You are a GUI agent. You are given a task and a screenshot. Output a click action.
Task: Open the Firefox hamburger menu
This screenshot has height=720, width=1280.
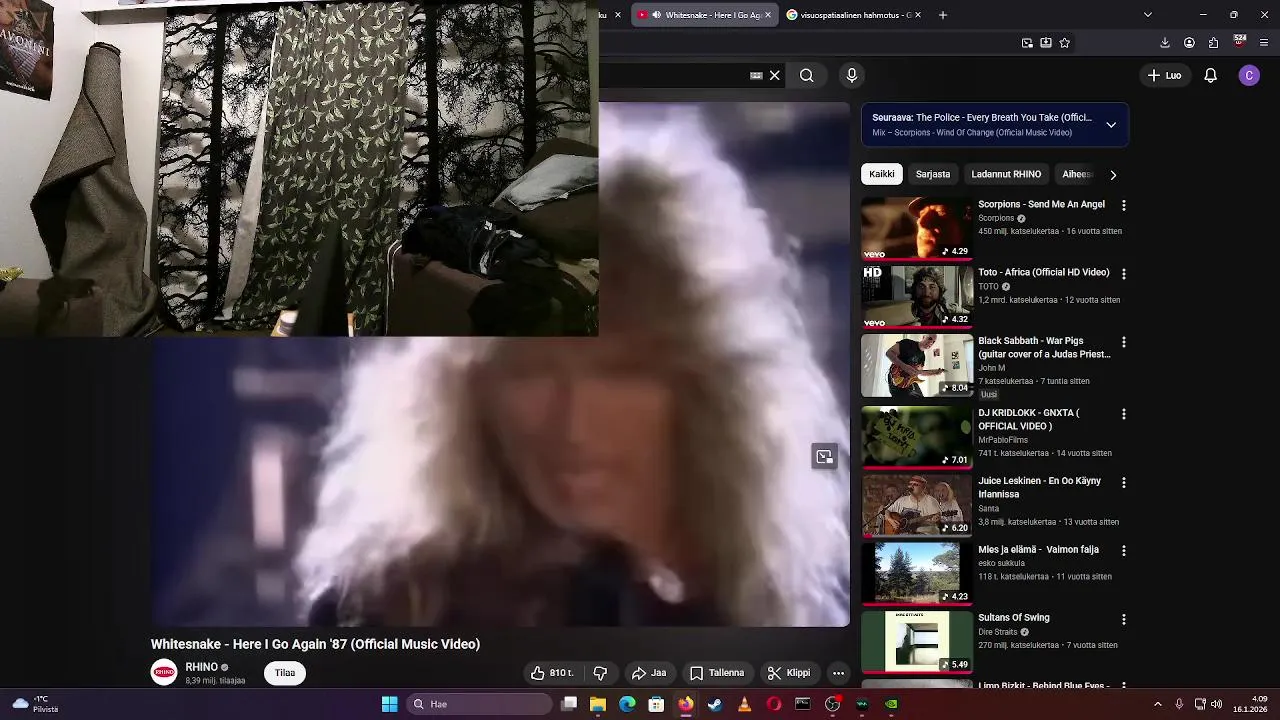1264,43
